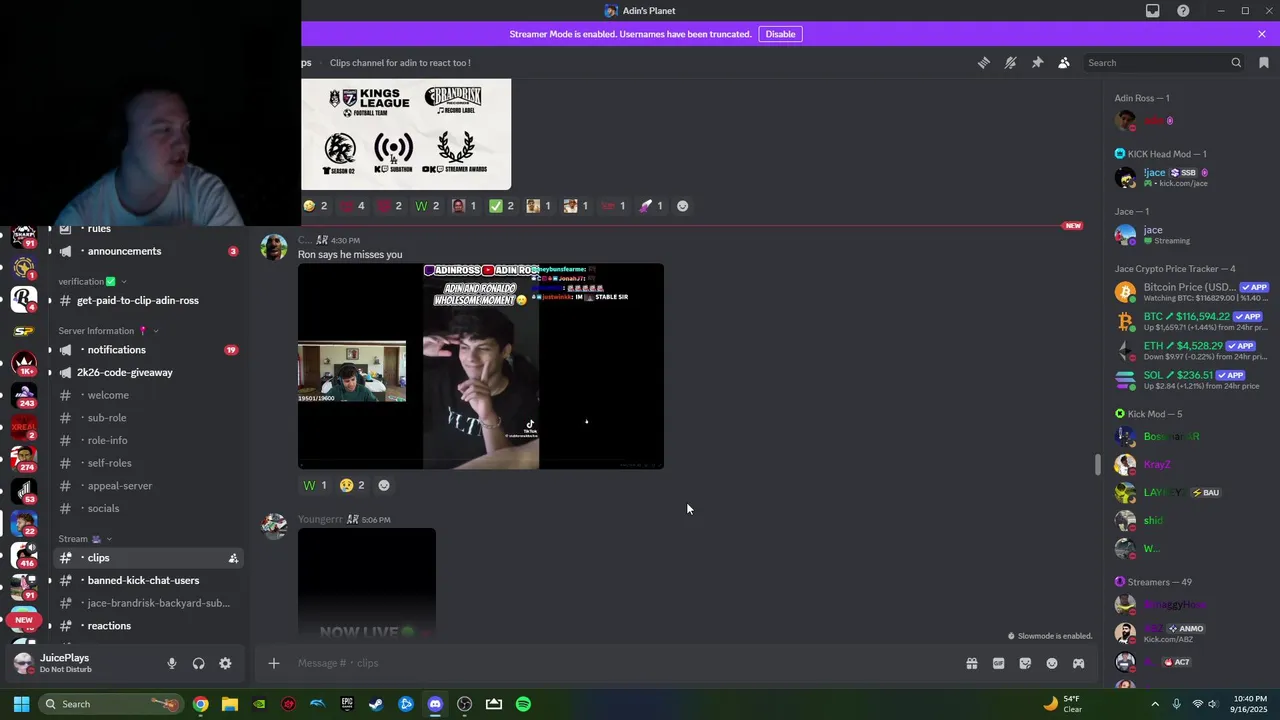The image size is (1280, 720).
Task: Toggle the sad face reaction with count 2
Action: coord(352,485)
